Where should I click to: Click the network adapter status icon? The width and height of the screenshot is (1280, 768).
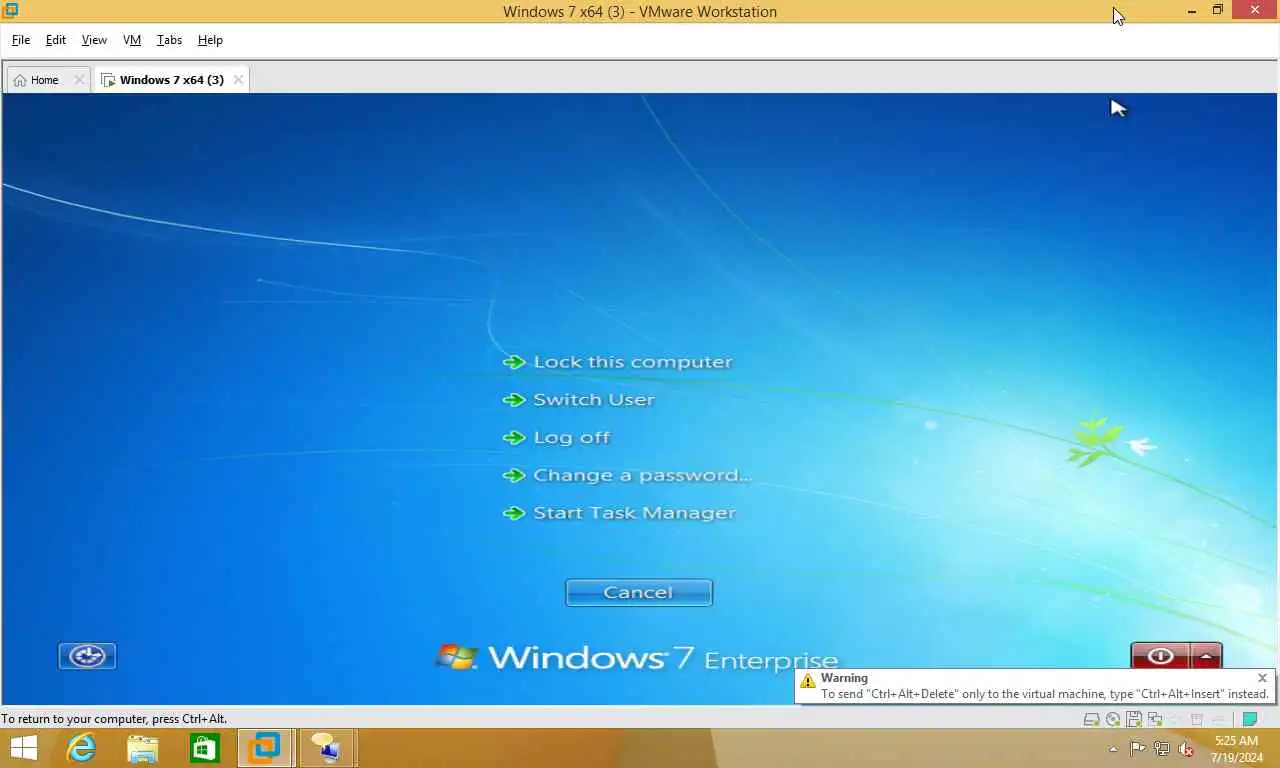[1155, 719]
